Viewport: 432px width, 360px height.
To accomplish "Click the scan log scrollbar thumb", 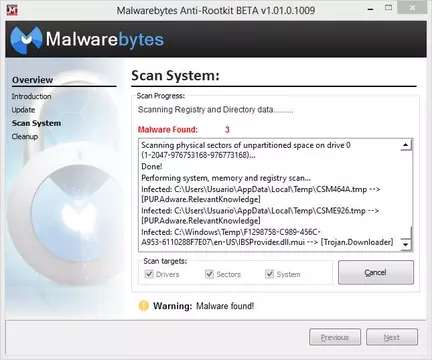I will click(406, 232).
